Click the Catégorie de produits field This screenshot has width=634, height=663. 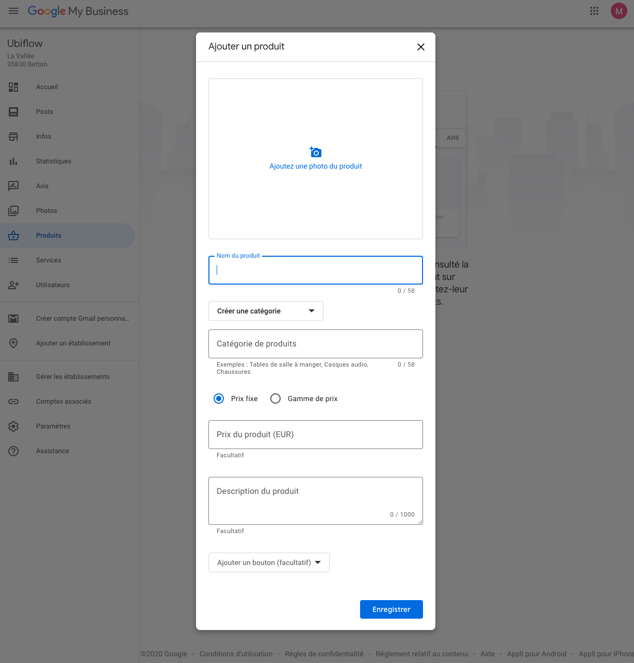click(316, 344)
